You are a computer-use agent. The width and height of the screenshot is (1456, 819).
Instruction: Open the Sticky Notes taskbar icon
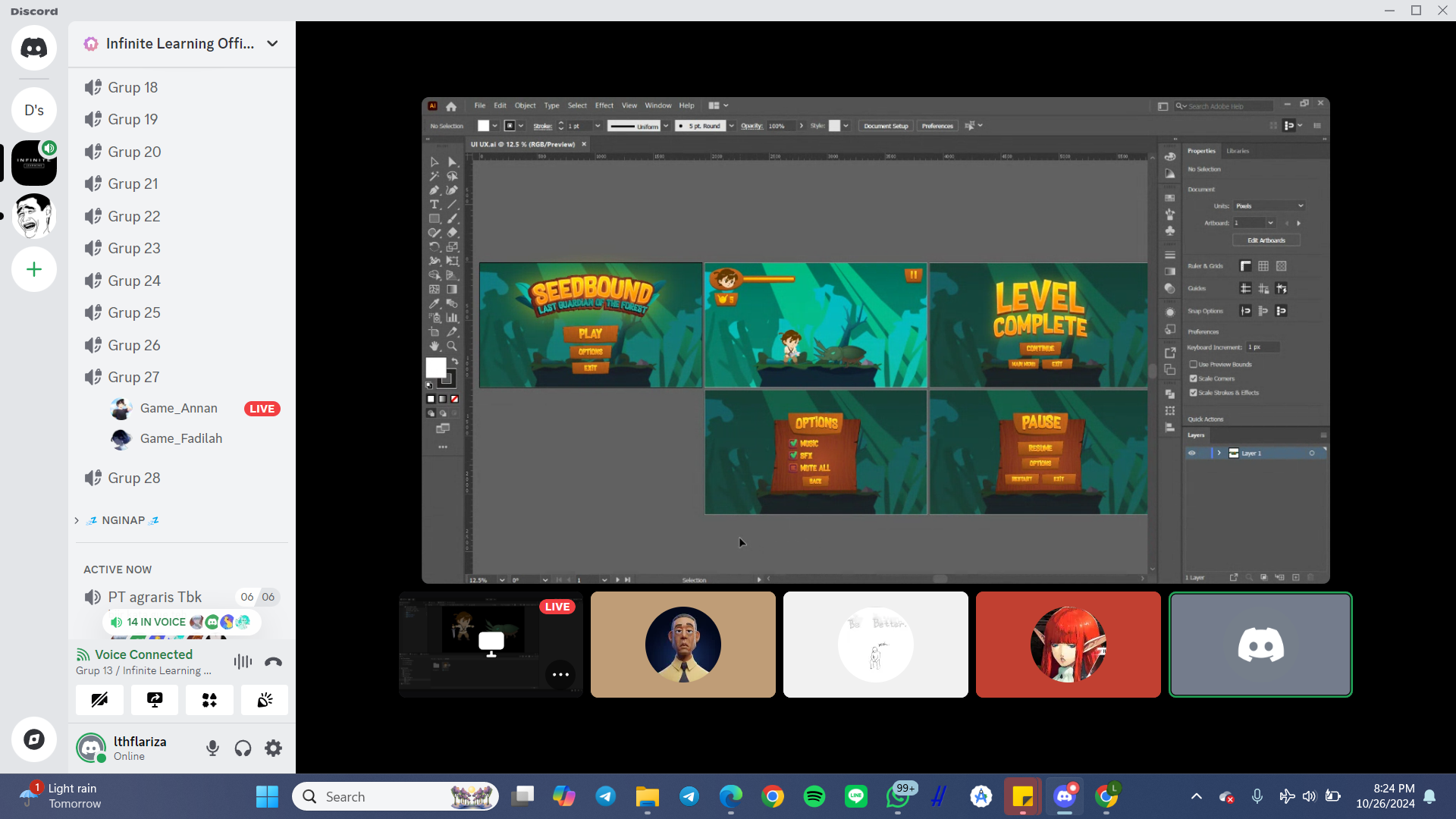(1022, 796)
